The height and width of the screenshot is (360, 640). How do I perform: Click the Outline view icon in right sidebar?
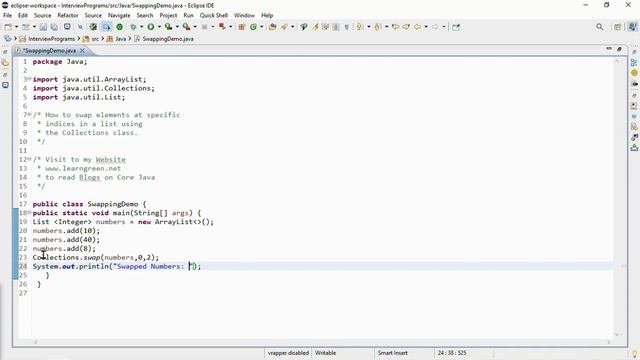(x=634, y=62)
